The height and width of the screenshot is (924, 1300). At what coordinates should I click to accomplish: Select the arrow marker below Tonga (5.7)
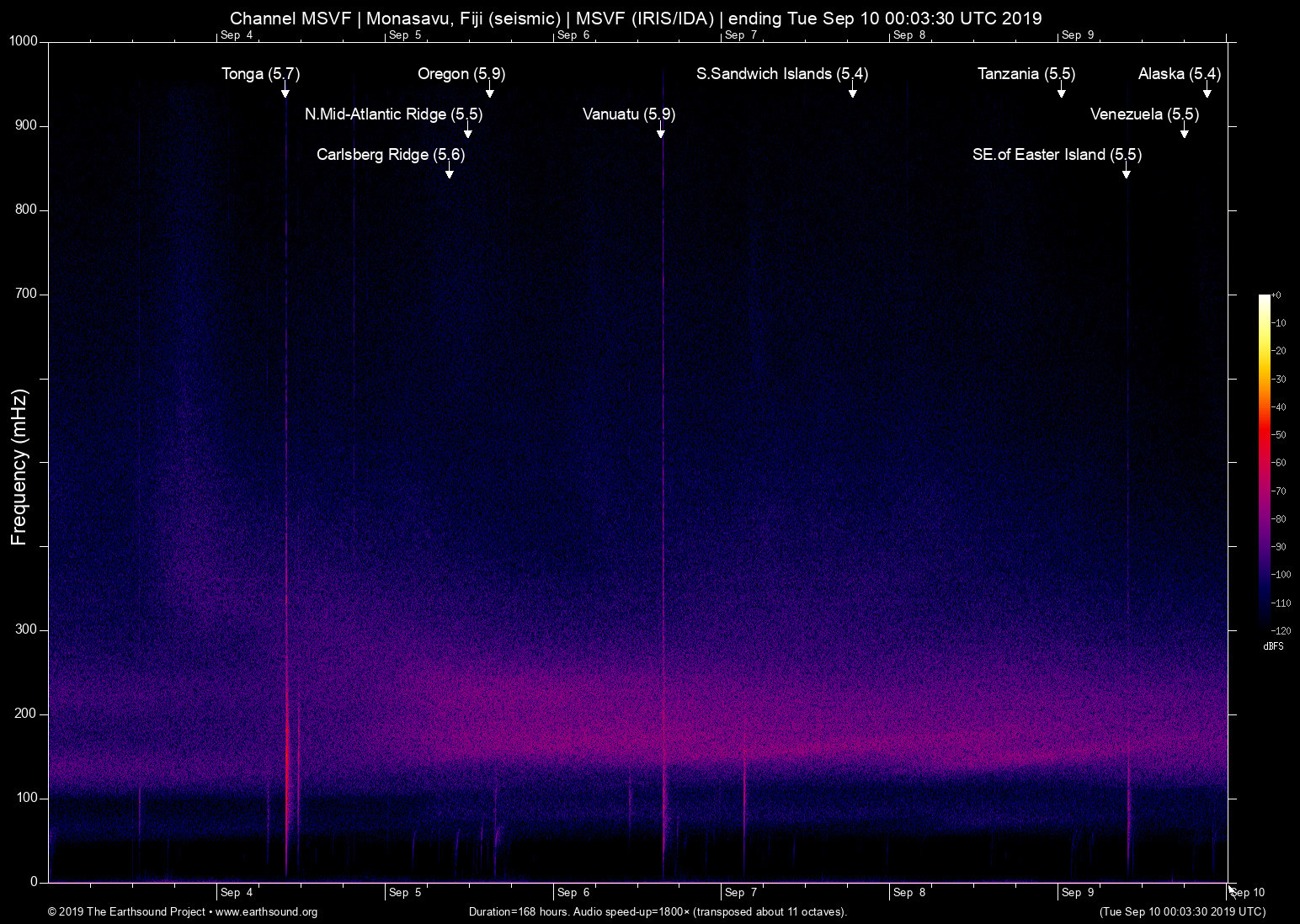click(285, 91)
